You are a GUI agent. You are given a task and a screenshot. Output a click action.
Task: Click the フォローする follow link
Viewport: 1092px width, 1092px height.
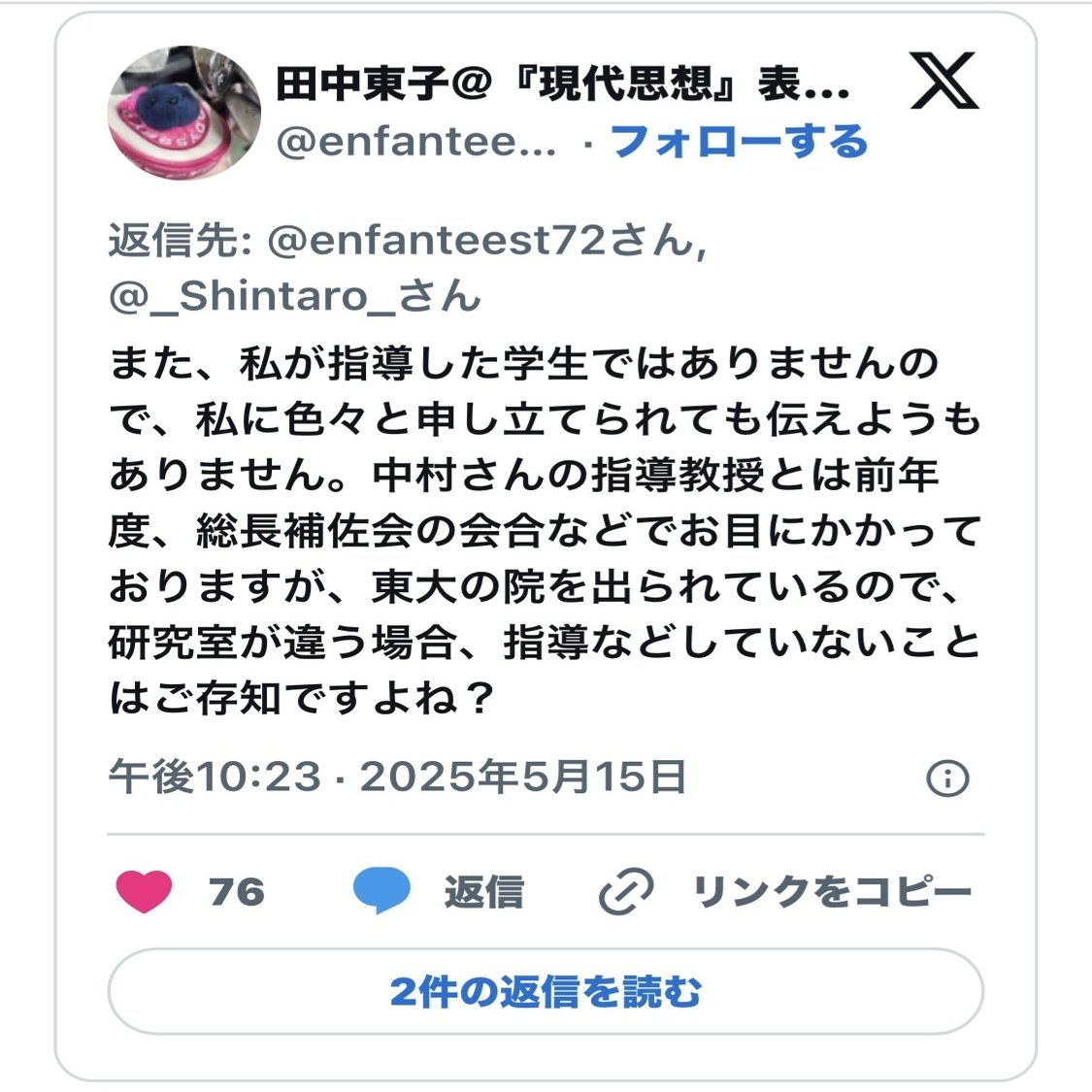739,142
